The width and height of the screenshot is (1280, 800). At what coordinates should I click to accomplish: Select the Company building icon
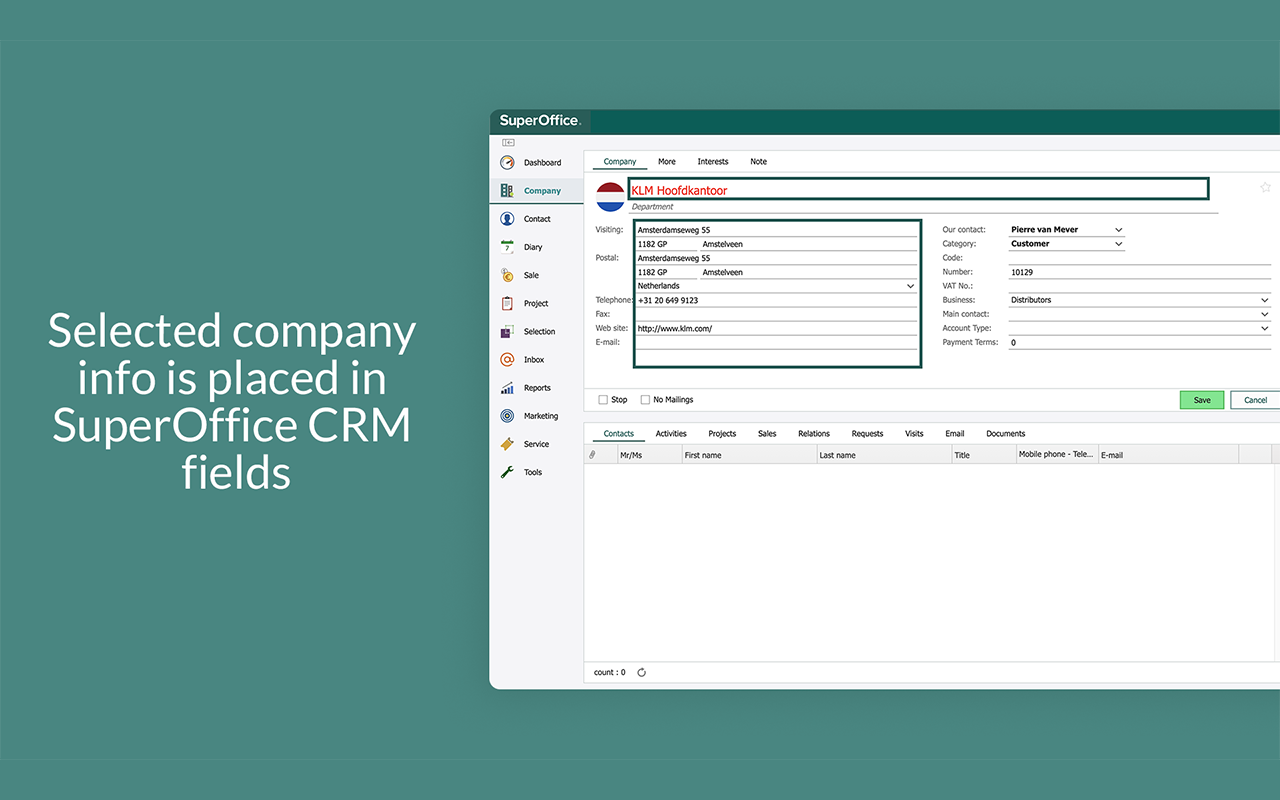[507, 190]
